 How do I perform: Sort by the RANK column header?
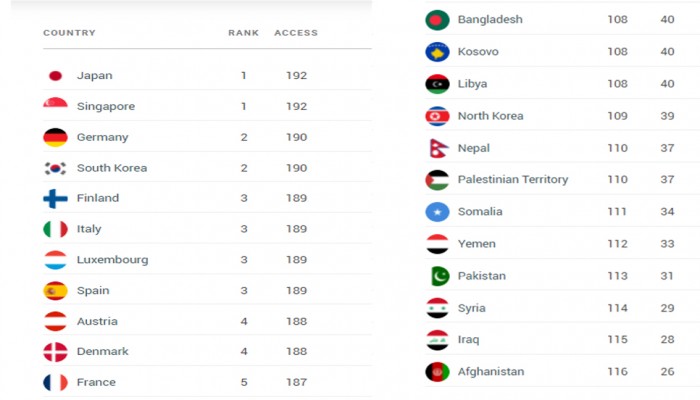(x=244, y=33)
